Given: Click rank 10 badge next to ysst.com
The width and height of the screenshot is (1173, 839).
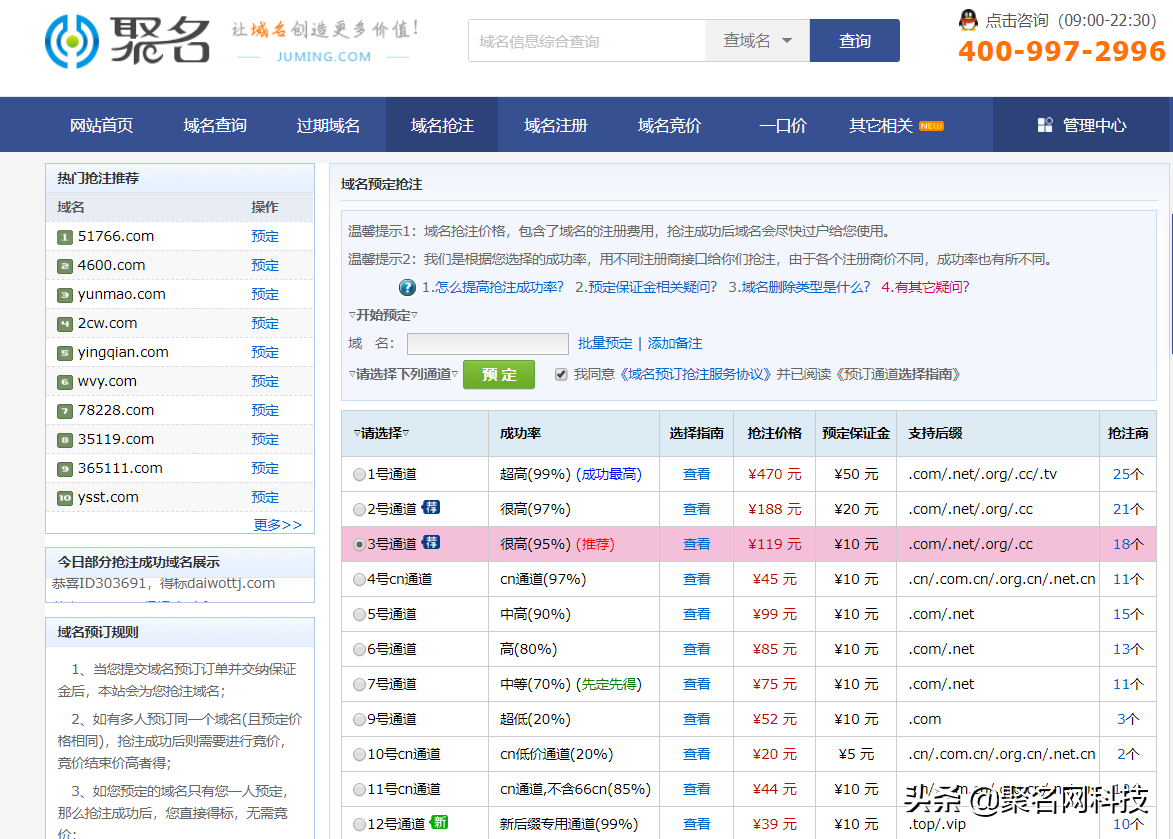Looking at the screenshot, I should pyautogui.click(x=65, y=498).
